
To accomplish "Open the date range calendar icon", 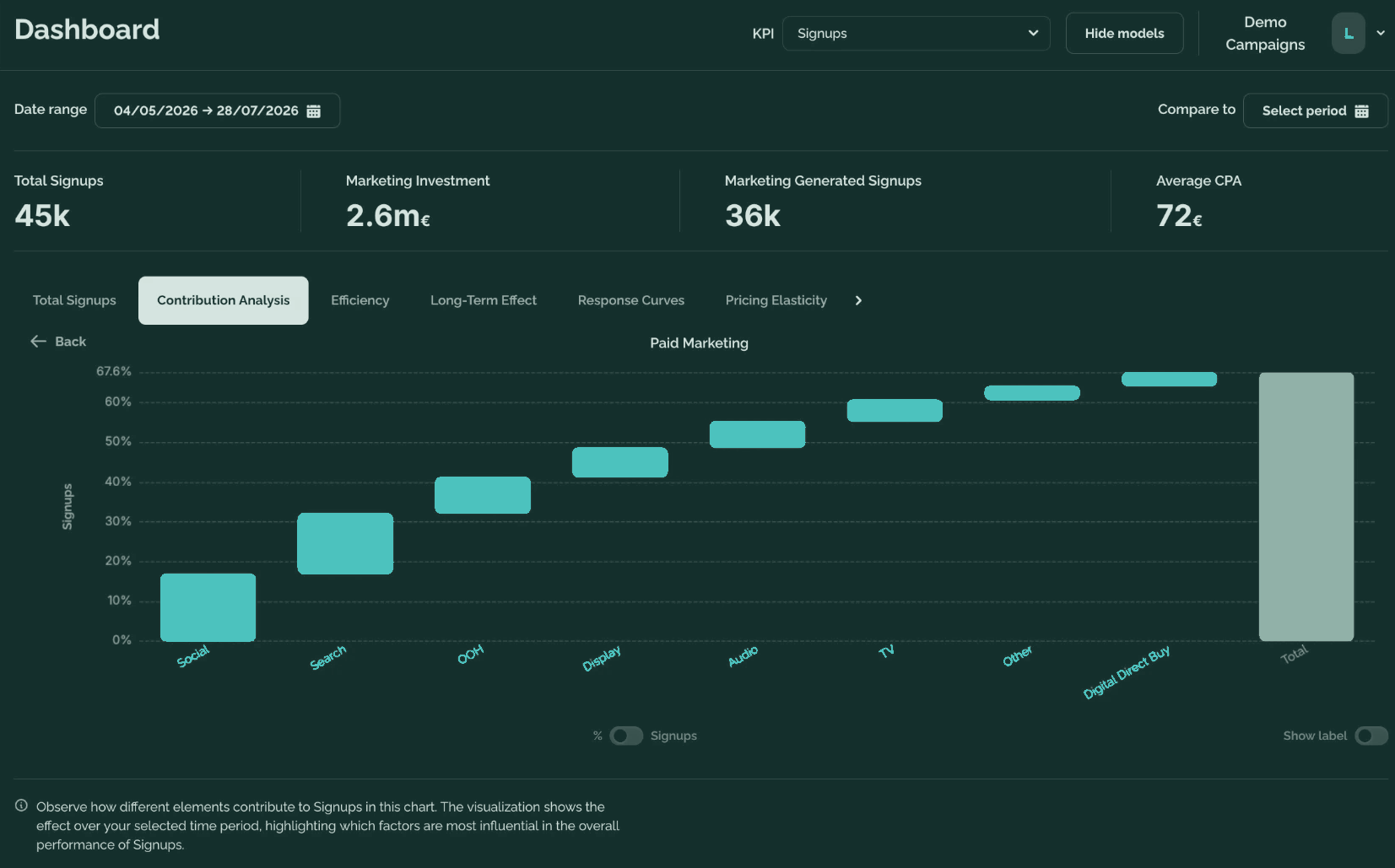I will (313, 111).
